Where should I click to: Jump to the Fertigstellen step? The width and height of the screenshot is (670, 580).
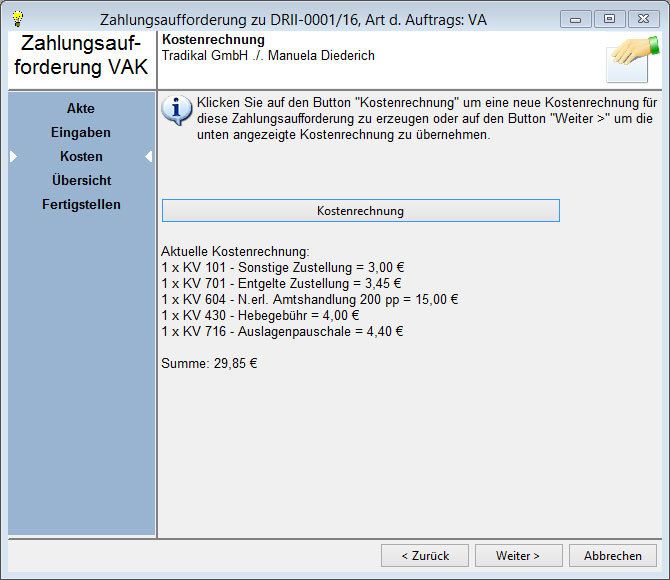tap(81, 204)
